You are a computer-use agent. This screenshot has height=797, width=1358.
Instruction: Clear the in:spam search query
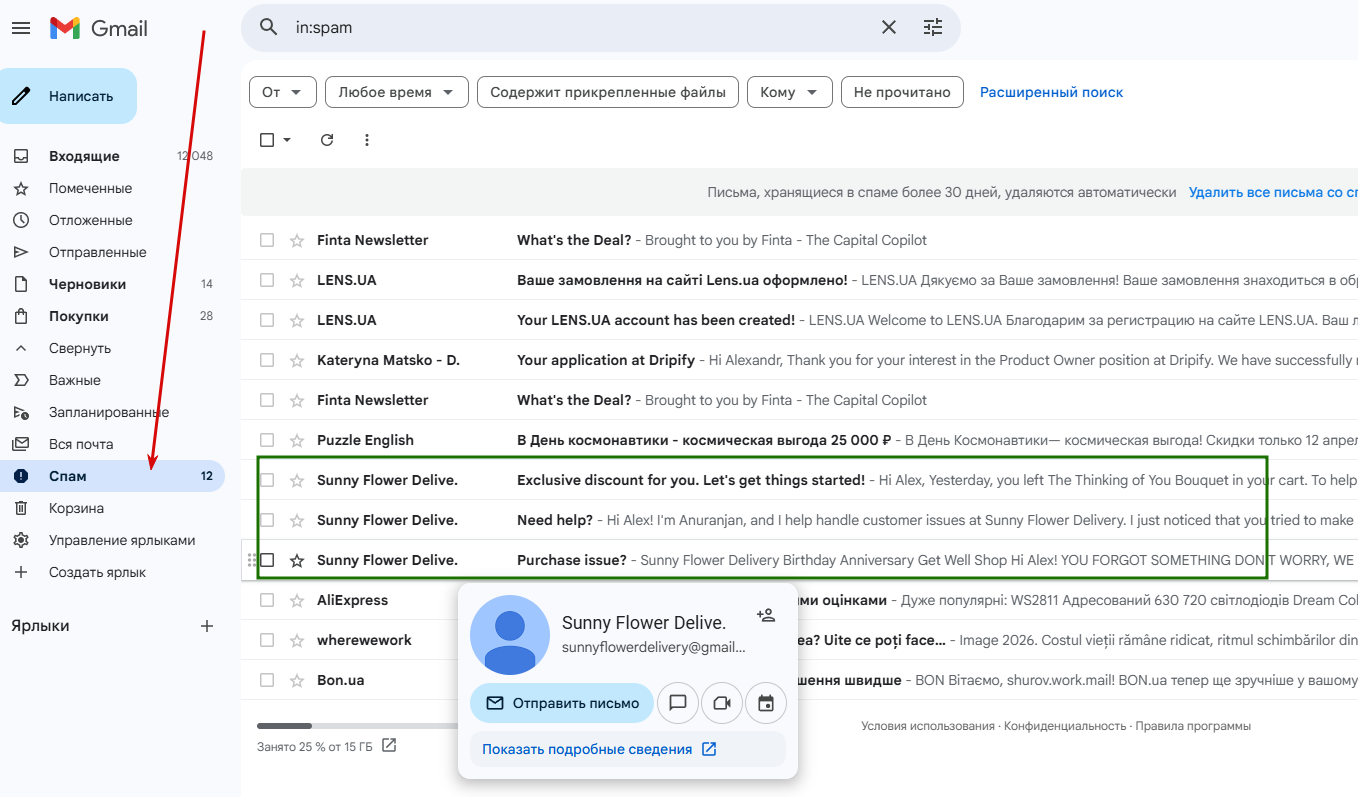pos(889,28)
